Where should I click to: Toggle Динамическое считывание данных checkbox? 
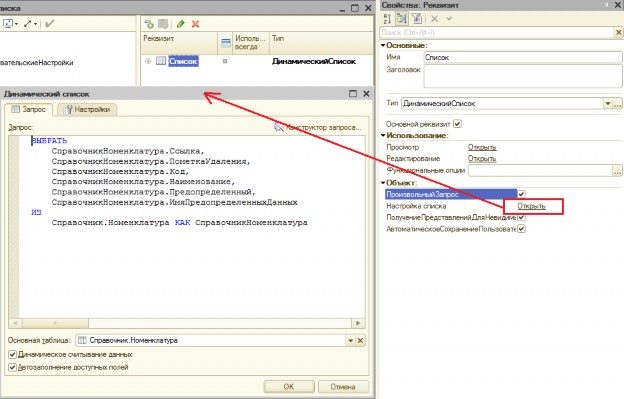click(x=12, y=354)
